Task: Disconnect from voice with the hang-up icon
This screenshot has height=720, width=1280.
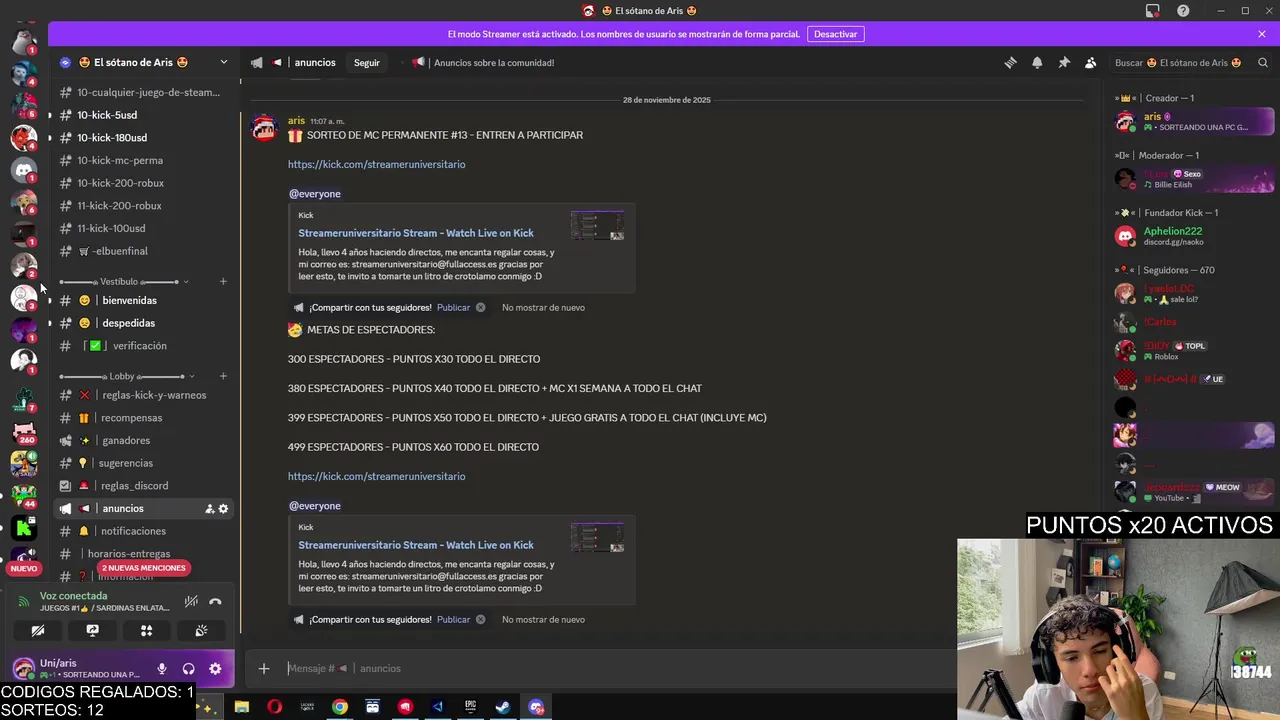Action: pos(215,601)
